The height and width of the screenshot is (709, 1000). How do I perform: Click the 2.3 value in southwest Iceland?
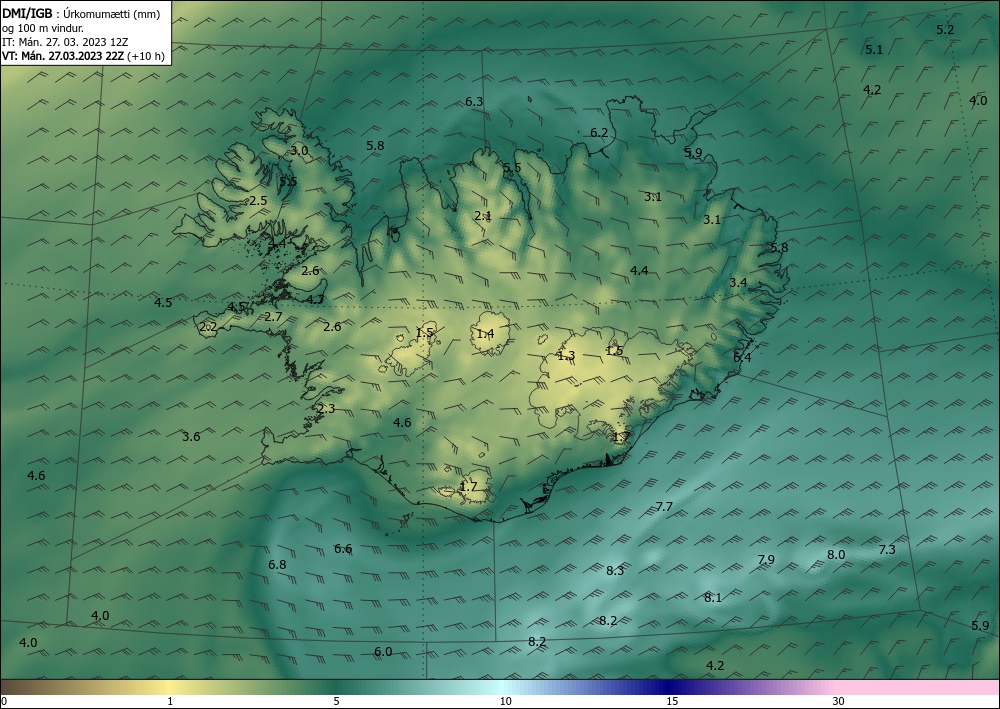pos(326,409)
